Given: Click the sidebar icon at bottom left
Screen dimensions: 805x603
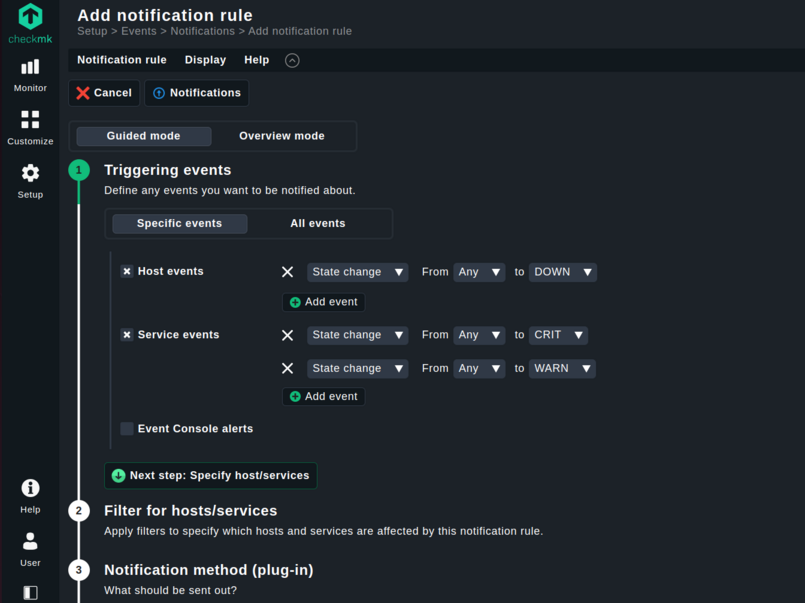Looking at the screenshot, I should coord(30,592).
